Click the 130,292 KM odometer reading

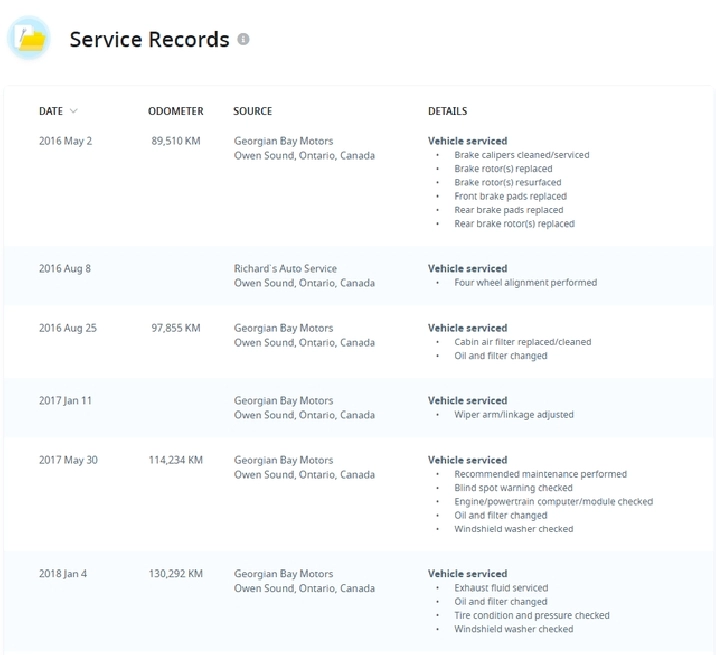pyautogui.click(x=176, y=574)
